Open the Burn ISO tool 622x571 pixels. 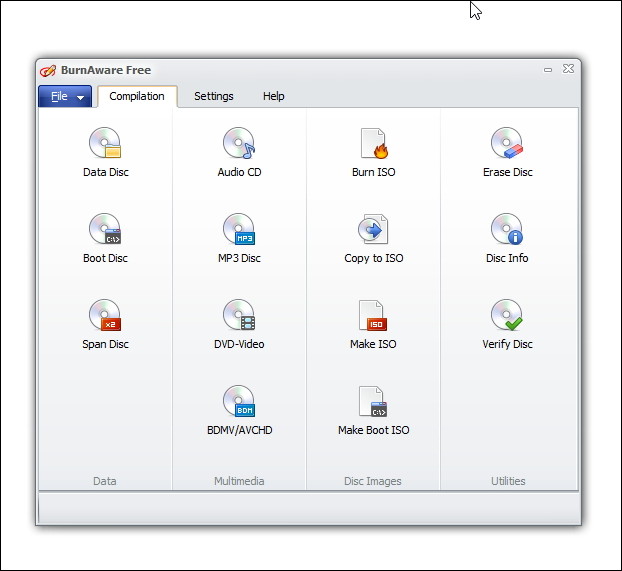373,152
